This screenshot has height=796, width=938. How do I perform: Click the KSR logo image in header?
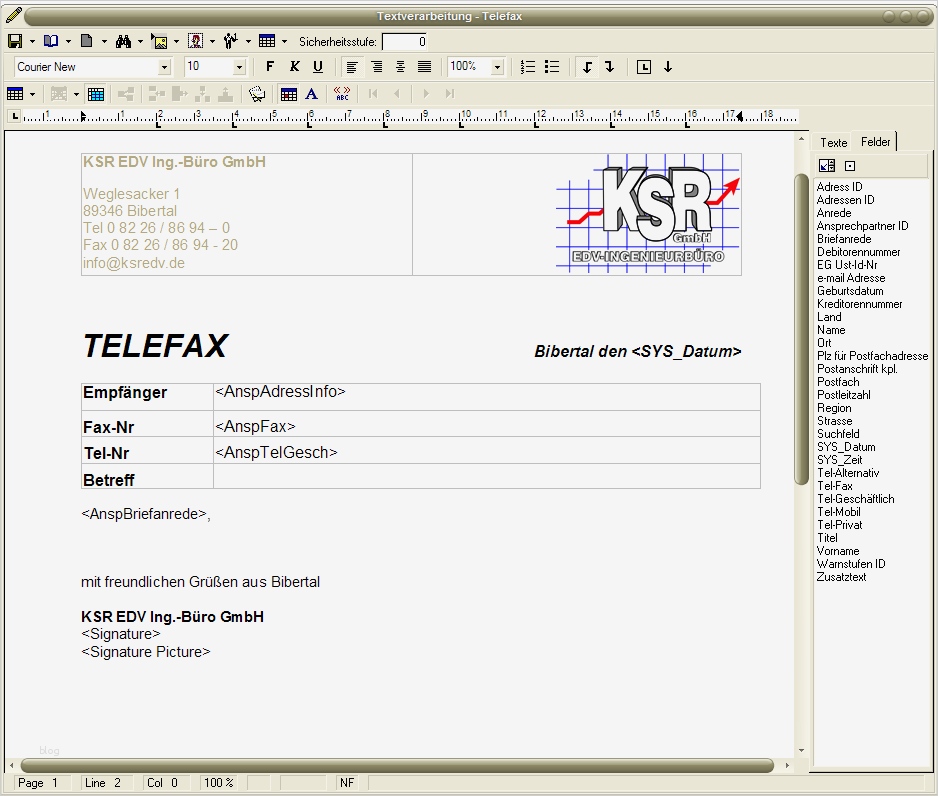tap(648, 214)
